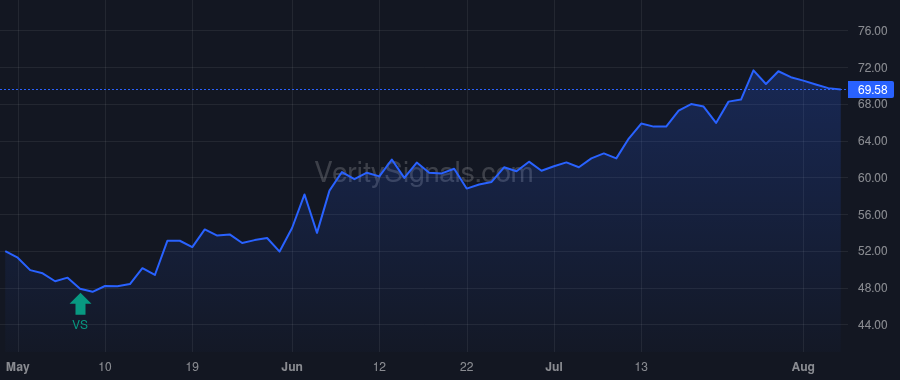Click the green VS signal arrow marker
The height and width of the screenshot is (380, 900).
[80, 304]
